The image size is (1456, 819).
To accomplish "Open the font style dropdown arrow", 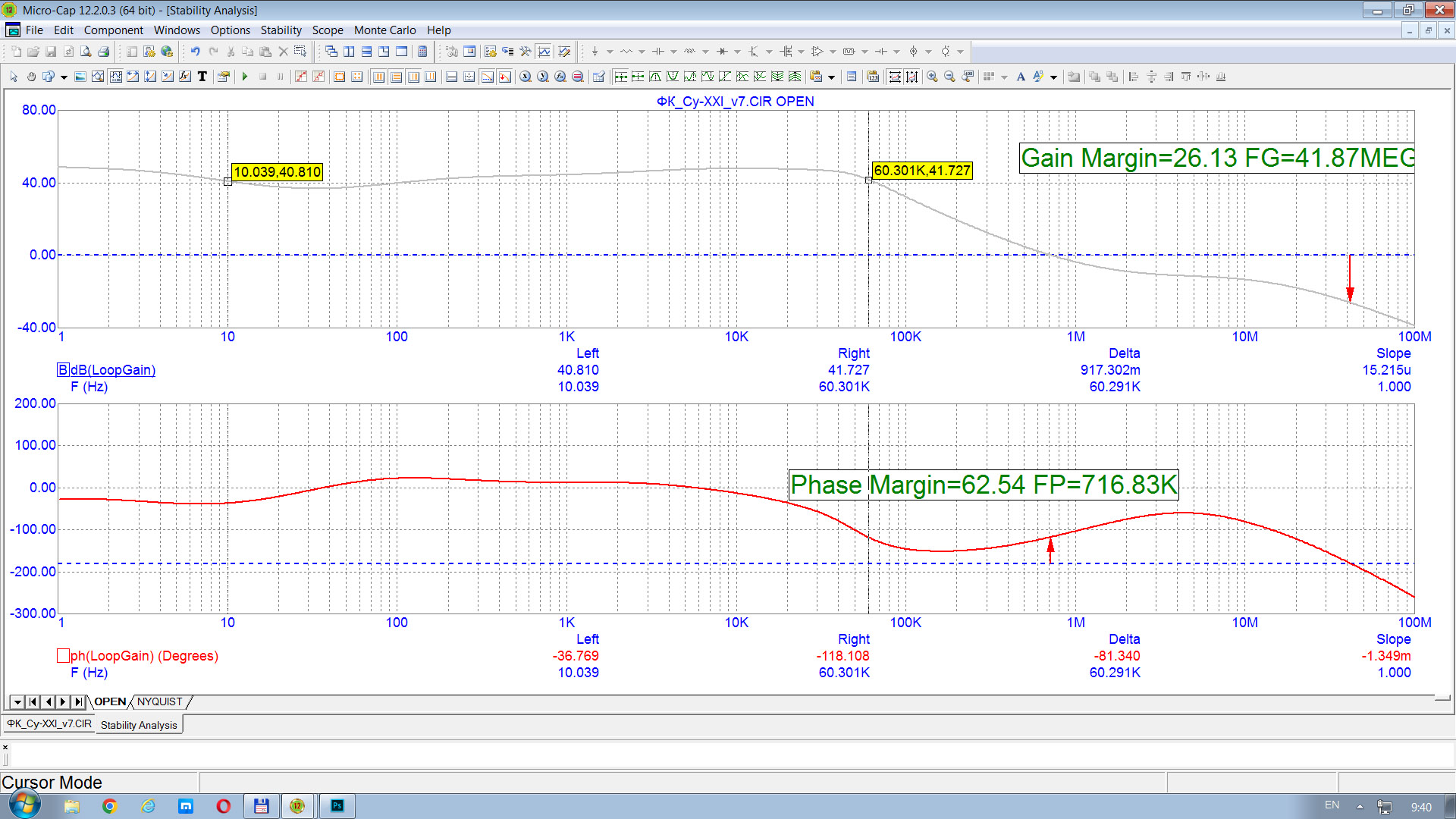I will pos(1053,77).
